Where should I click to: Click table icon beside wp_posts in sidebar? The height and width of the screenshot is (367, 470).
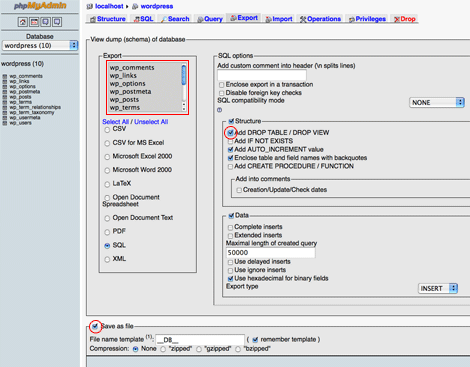pyautogui.click(x=5, y=97)
